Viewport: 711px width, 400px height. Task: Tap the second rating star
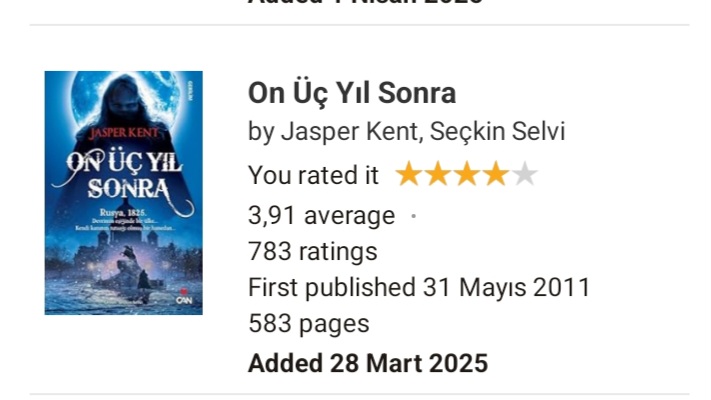(x=437, y=175)
